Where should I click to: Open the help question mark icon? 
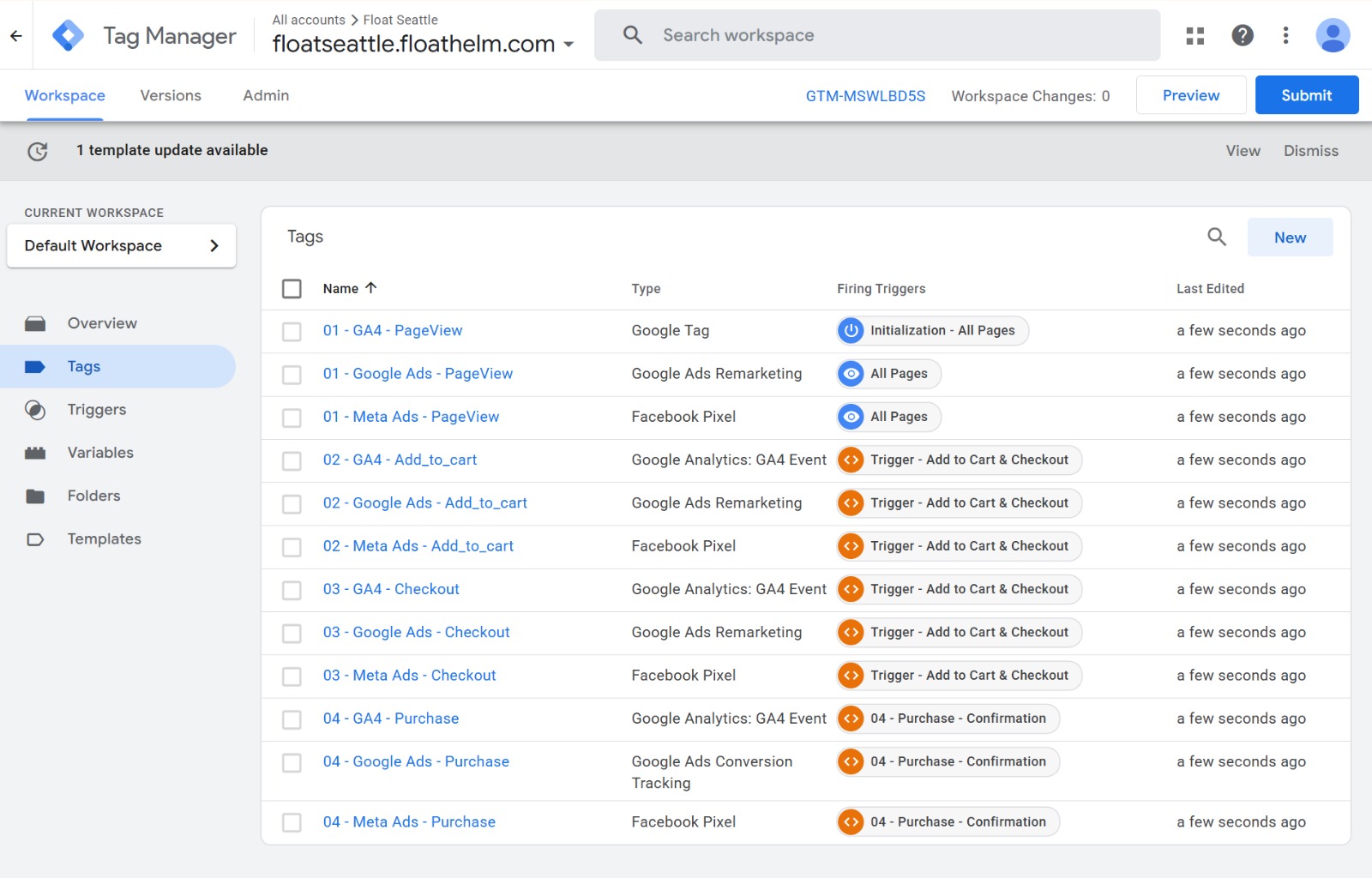tap(1243, 35)
